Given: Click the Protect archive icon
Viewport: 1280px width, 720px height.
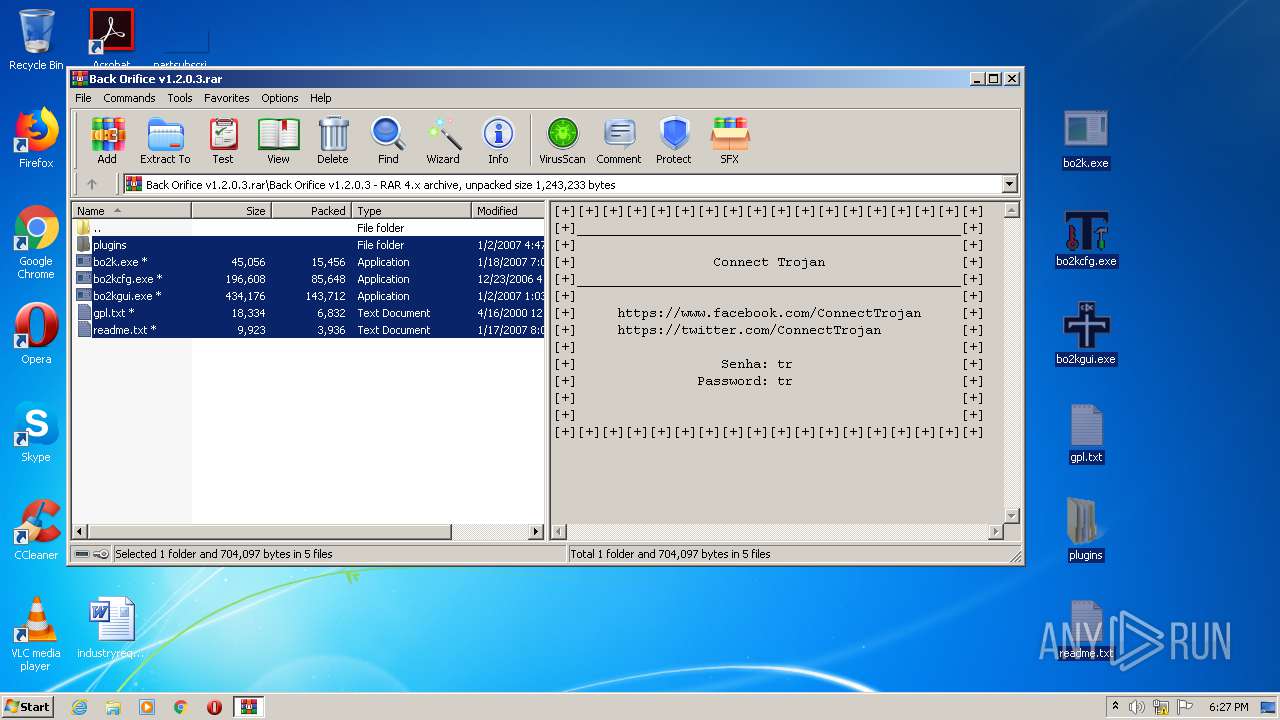Looking at the screenshot, I should [674, 140].
